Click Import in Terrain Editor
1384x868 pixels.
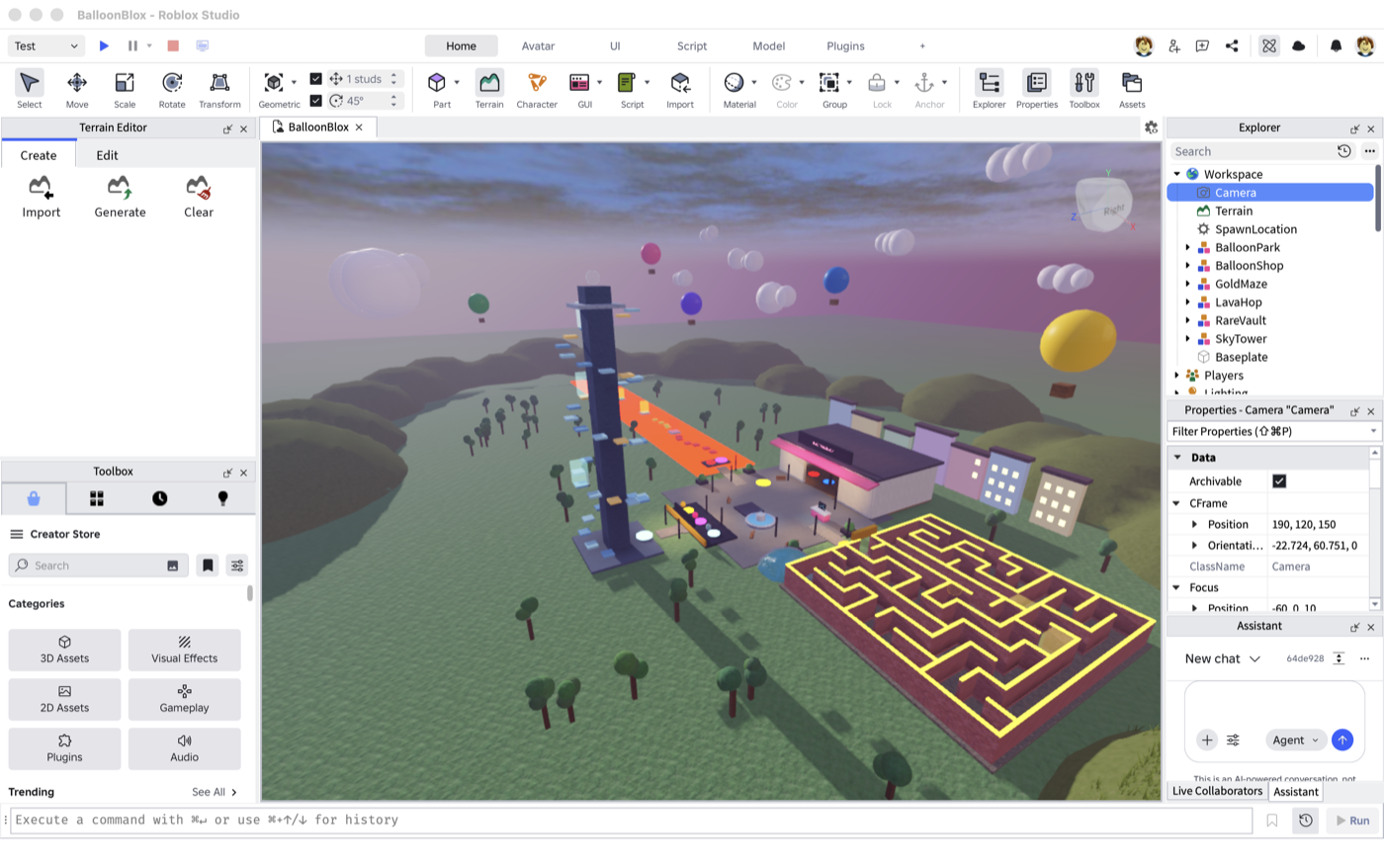pyautogui.click(x=42, y=198)
